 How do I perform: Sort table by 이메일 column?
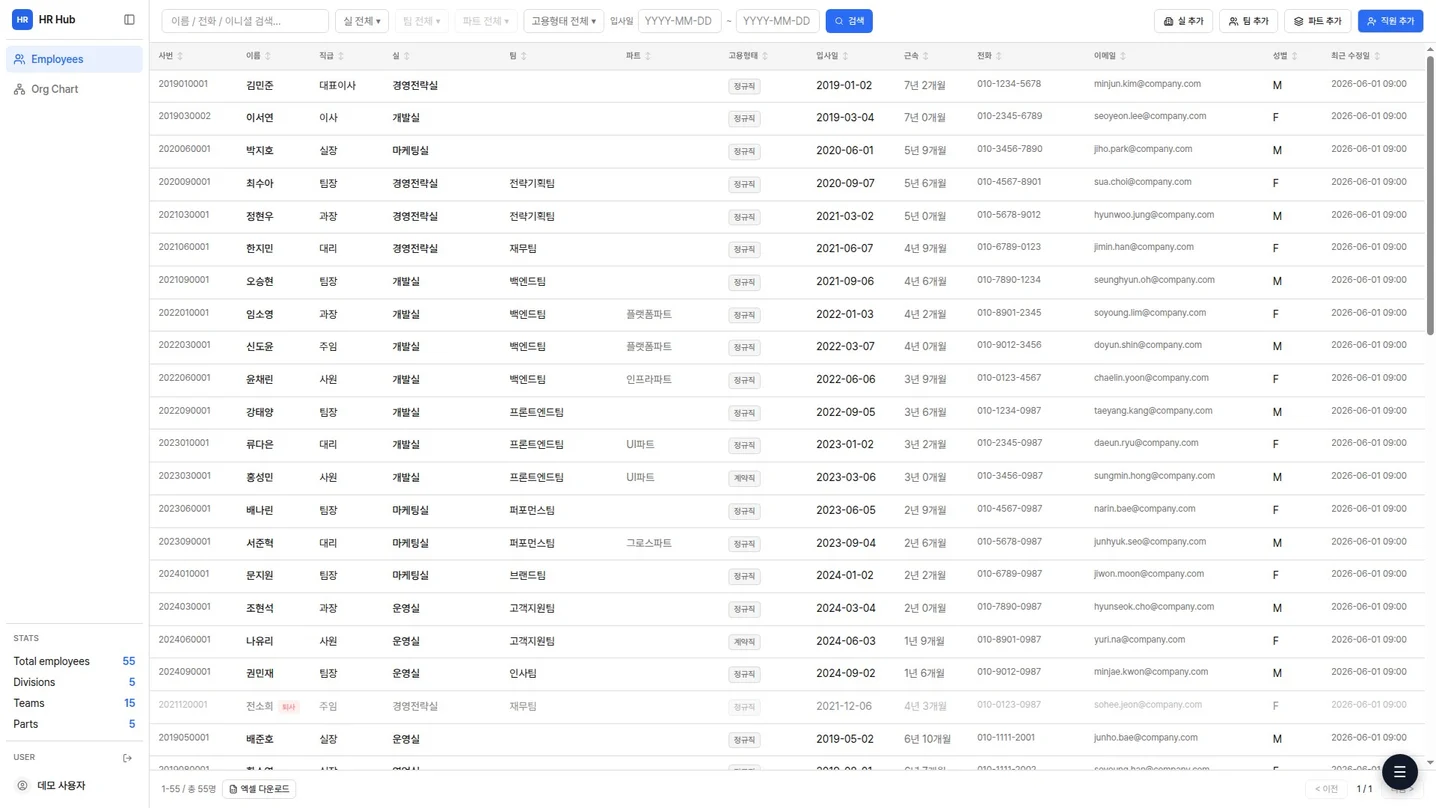tap(1109, 56)
